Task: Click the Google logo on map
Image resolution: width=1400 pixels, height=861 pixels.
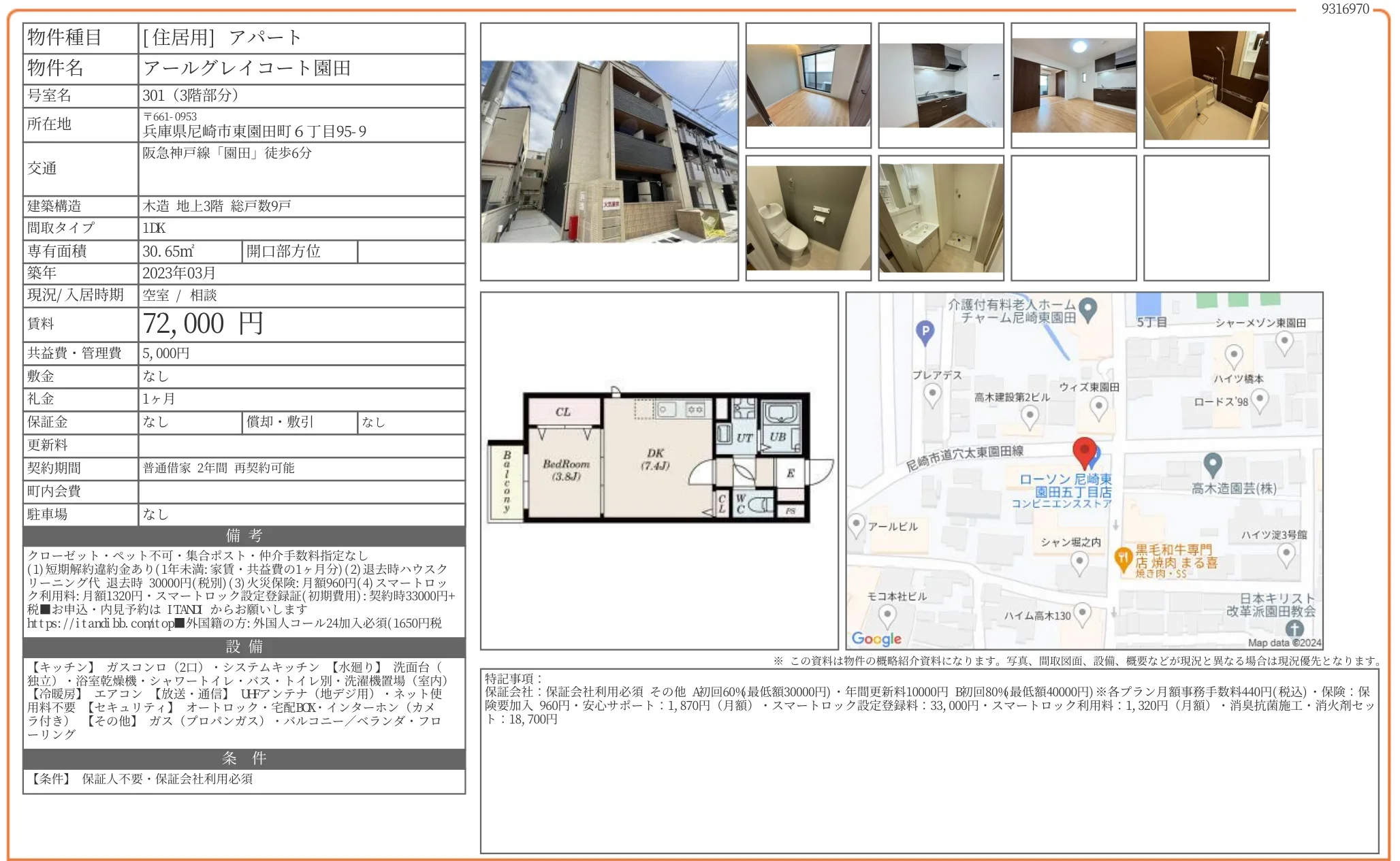Action: pyautogui.click(x=876, y=638)
